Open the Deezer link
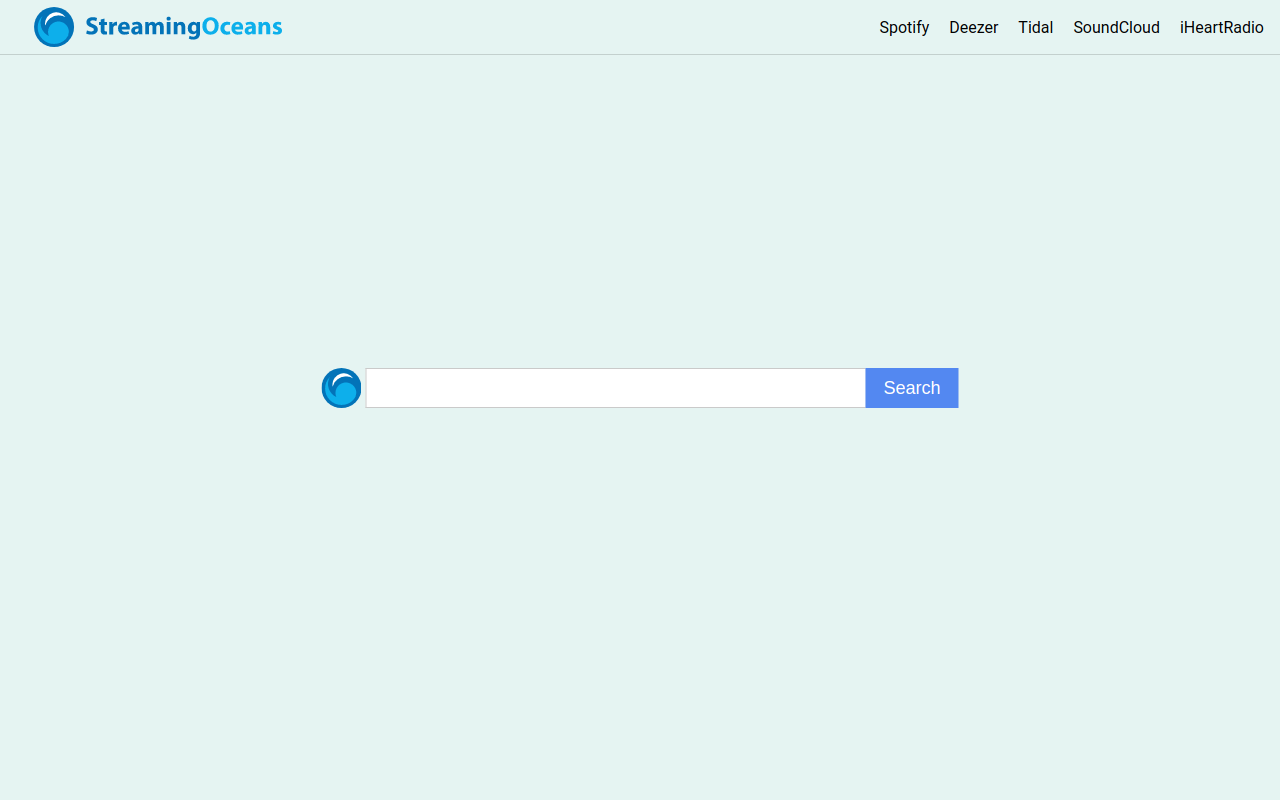Screen dimensions: 1280x800 974,28
